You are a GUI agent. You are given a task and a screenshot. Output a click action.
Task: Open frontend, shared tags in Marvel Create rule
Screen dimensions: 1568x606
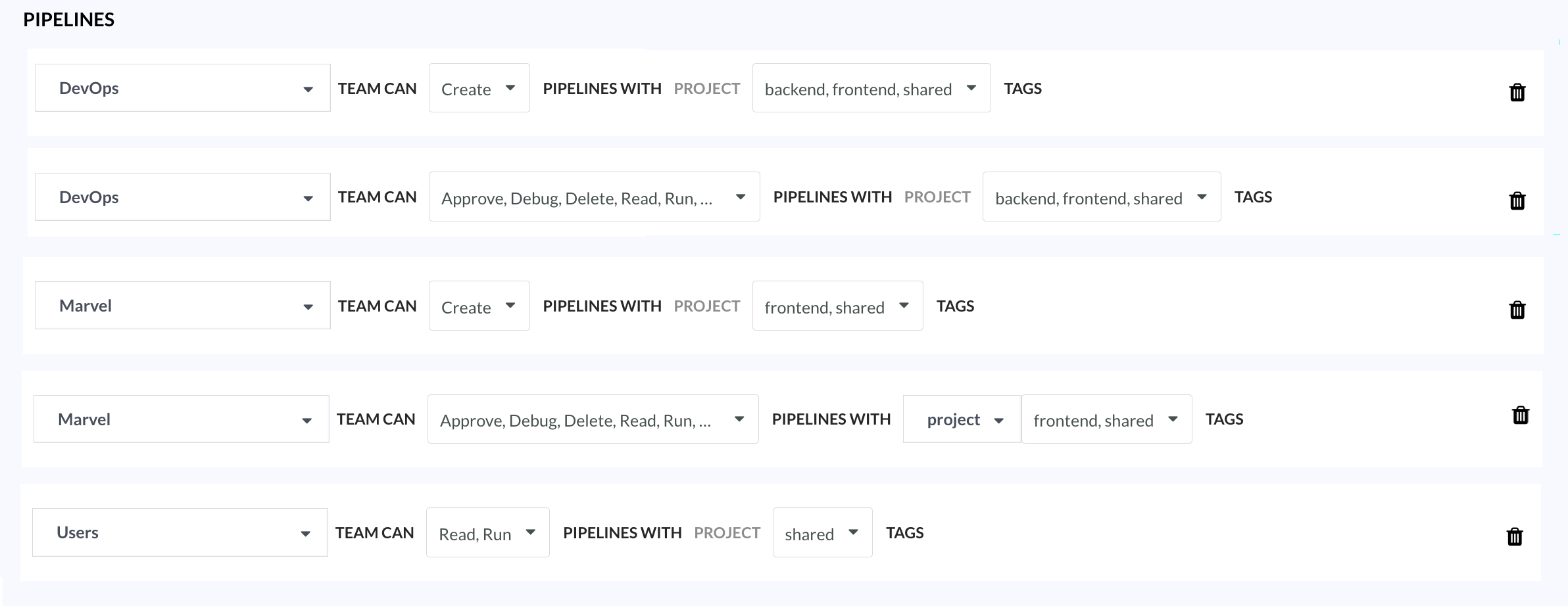tap(837, 306)
